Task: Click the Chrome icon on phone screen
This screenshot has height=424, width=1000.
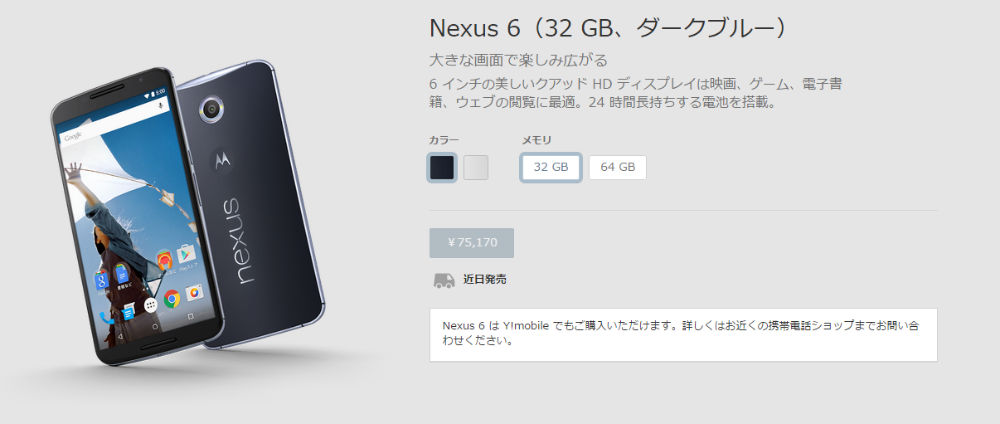Action: pyautogui.click(x=172, y=298)
